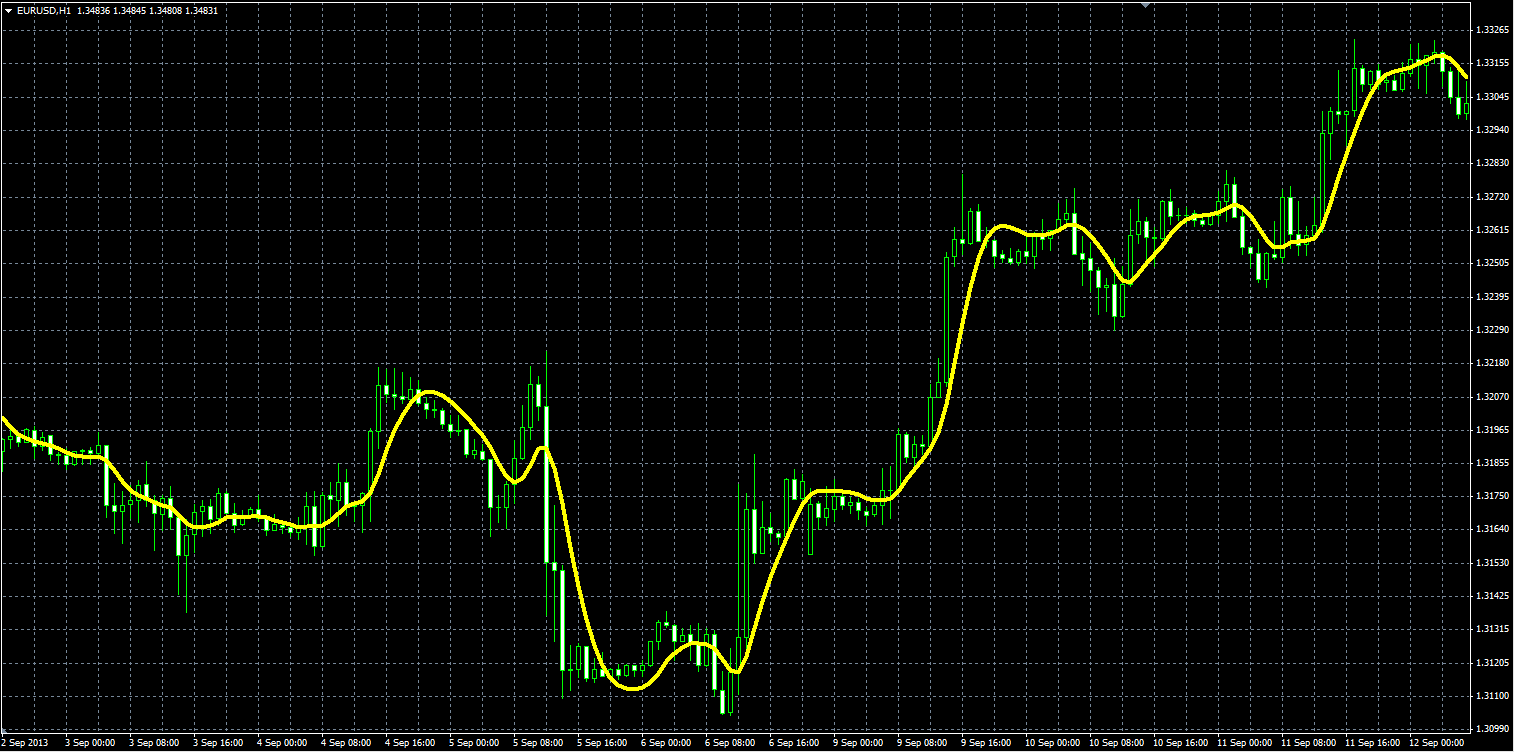Click the 3 Sep 16:00 time label
The image size is (1515, 752).
[x=217, y=743]
